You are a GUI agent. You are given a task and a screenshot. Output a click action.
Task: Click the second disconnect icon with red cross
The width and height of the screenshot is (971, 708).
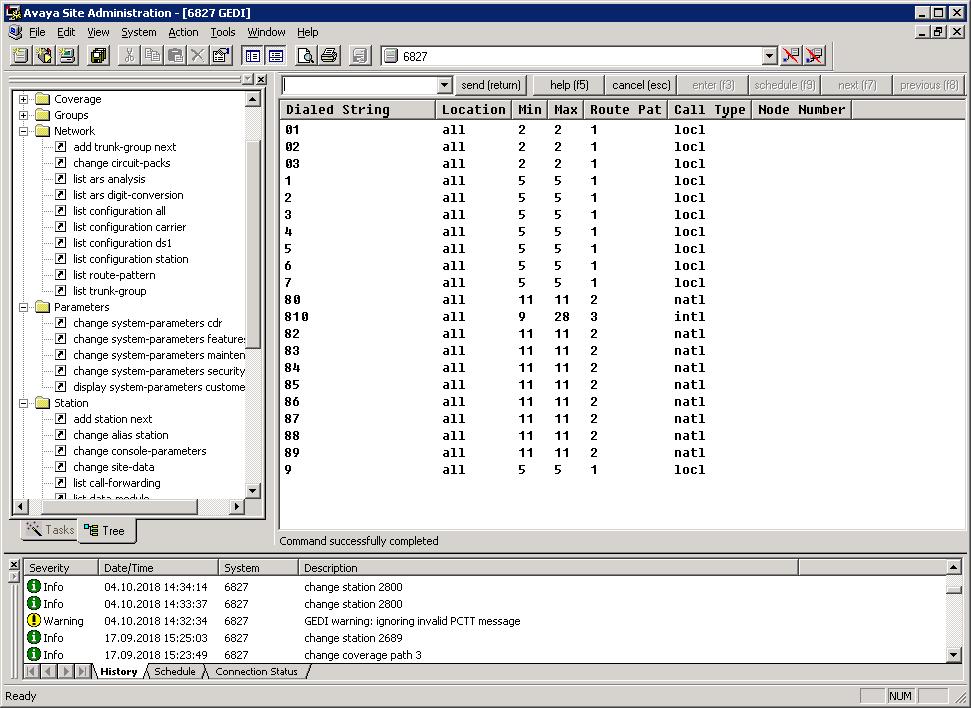pyautogui.click(x=814, y=56)
